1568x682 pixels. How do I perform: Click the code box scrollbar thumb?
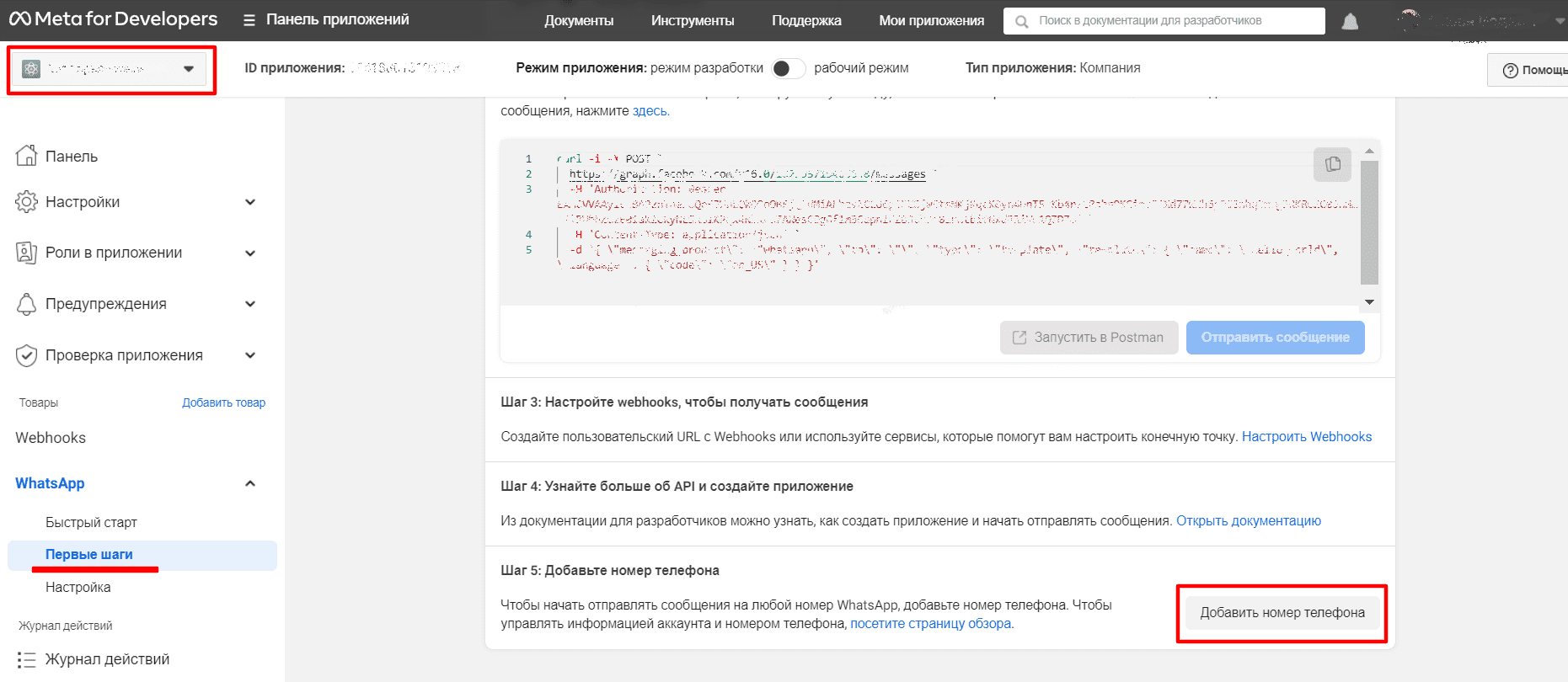(1369, 223)
